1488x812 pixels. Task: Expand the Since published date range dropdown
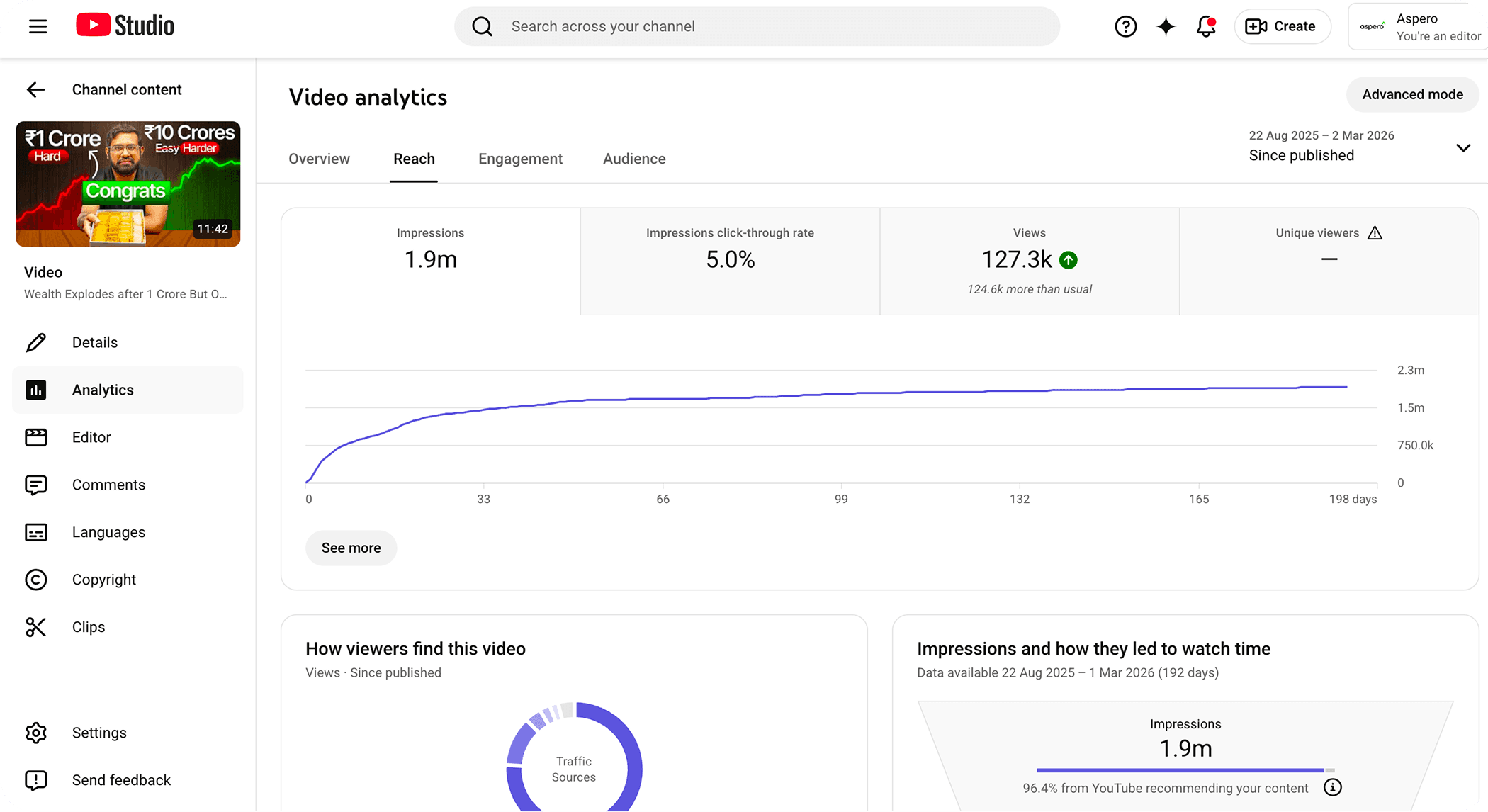point(1462,147)
